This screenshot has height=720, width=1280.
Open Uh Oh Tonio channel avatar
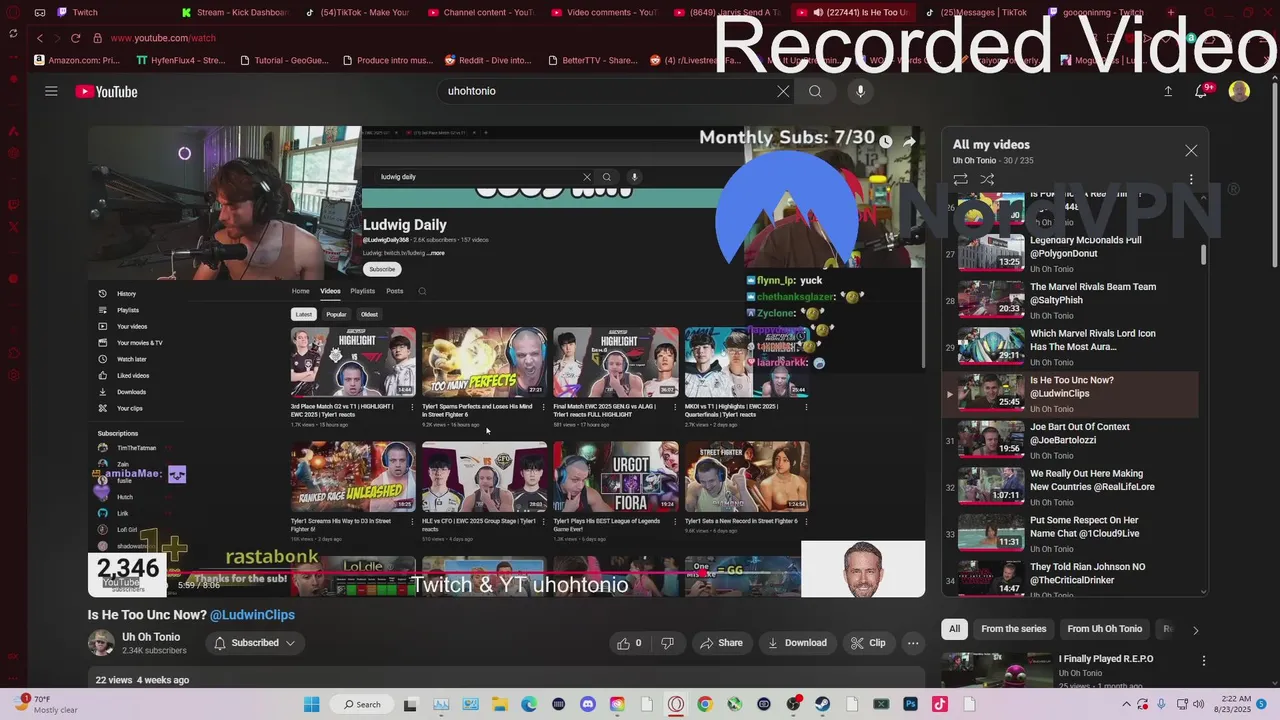(101, 643)
